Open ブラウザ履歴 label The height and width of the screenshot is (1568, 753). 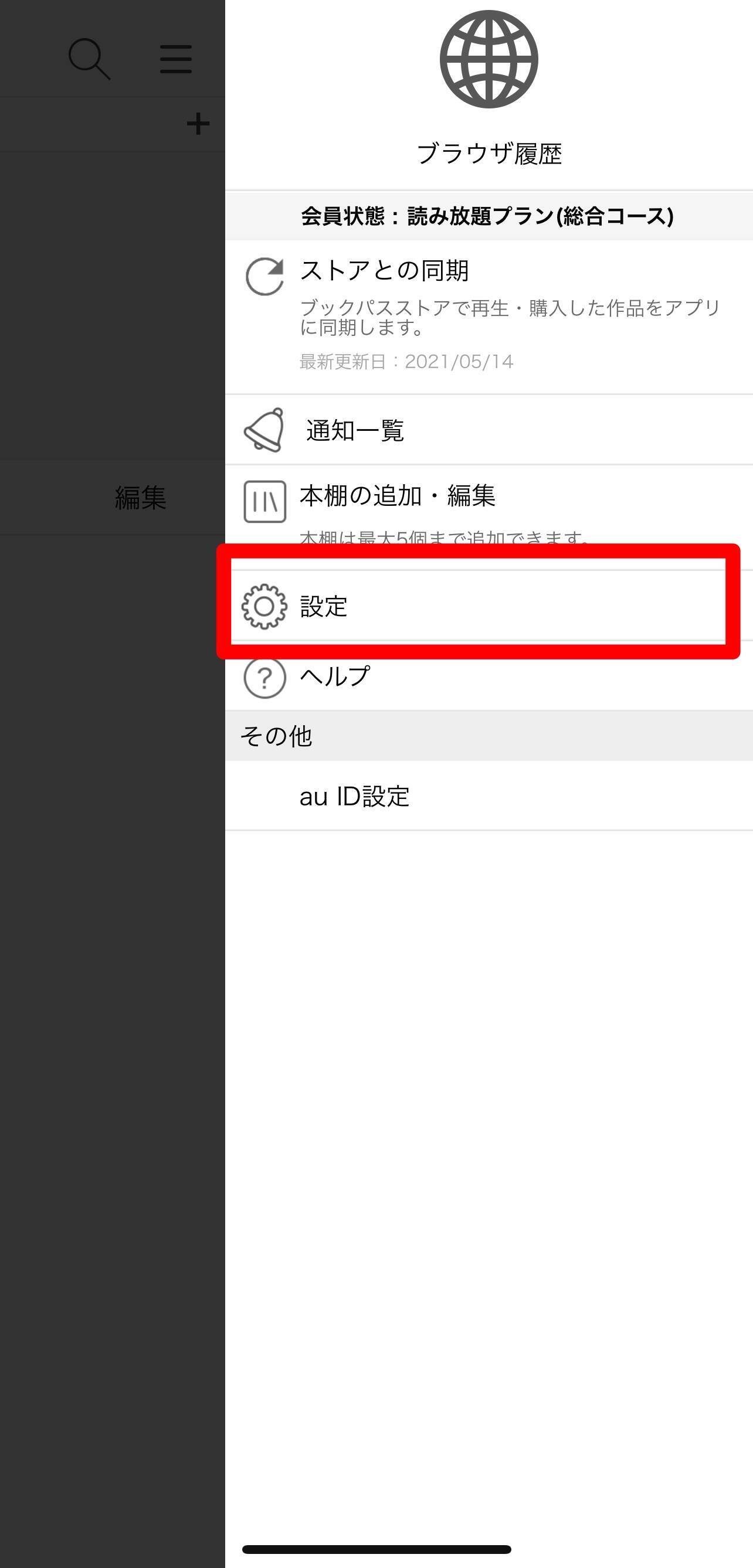coord(489,154)
